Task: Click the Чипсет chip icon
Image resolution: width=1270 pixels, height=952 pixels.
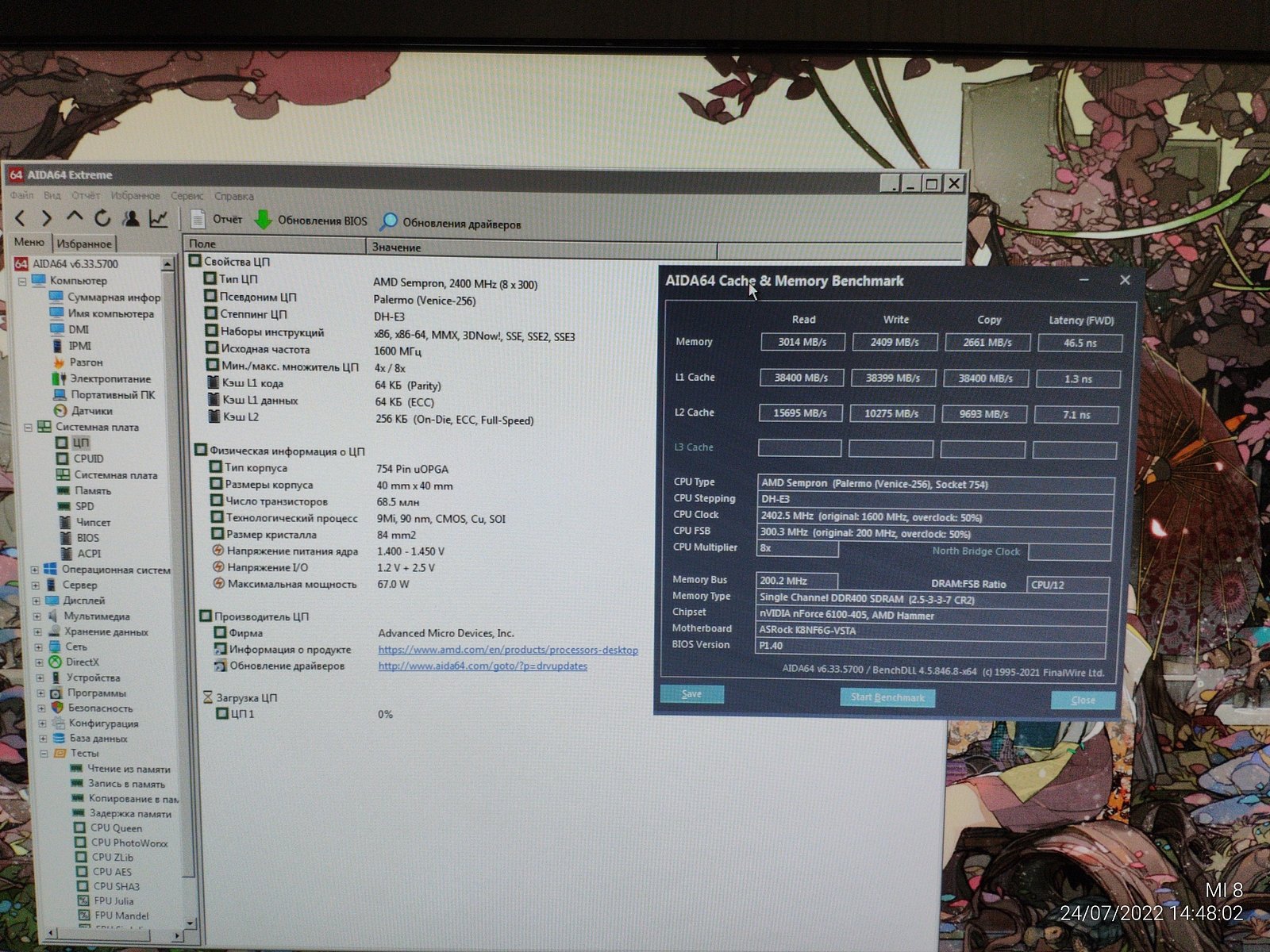Action: (x=65, y=522)
